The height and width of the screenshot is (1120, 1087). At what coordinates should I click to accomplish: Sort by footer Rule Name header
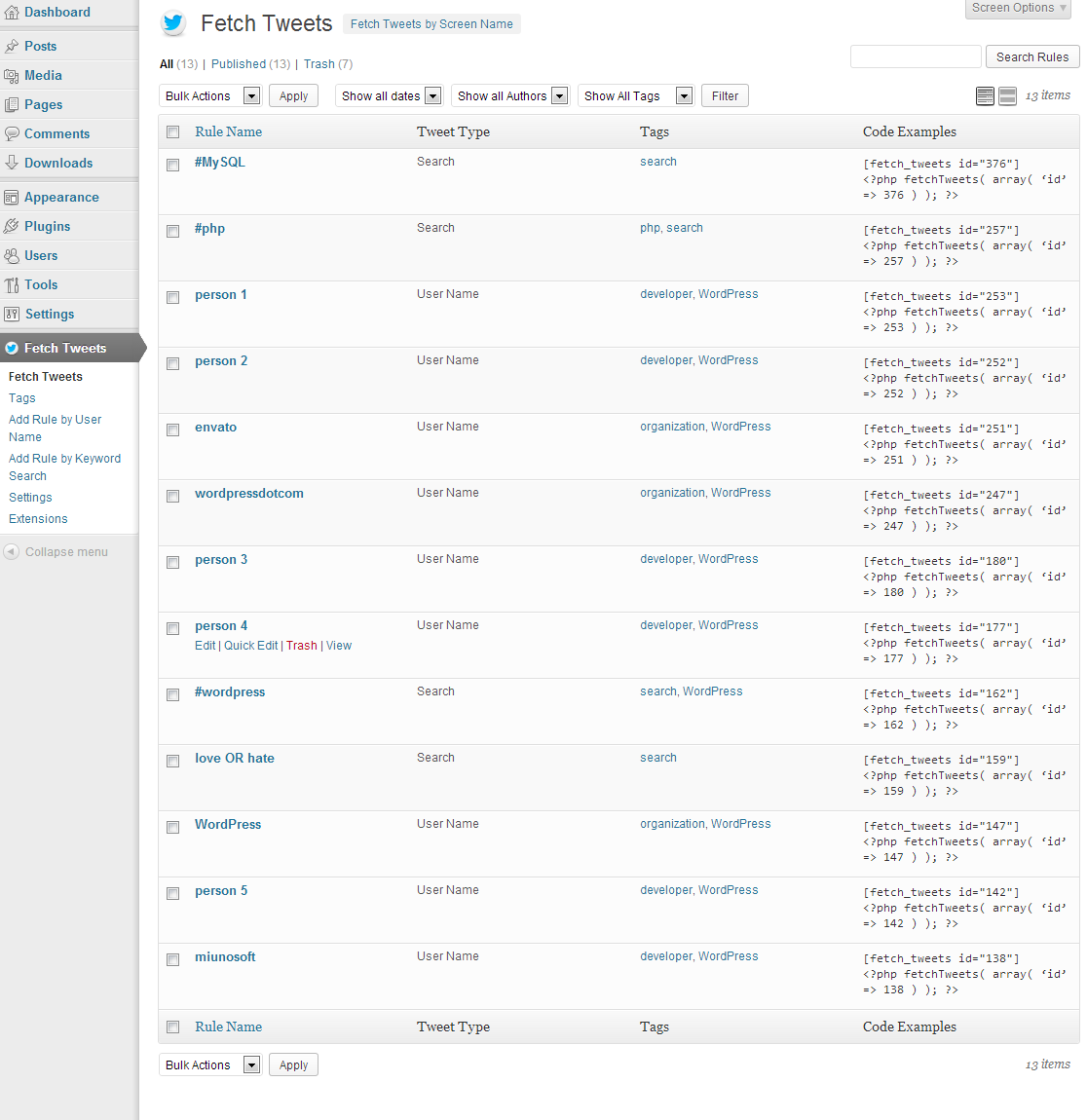[x=229, y=1027]
